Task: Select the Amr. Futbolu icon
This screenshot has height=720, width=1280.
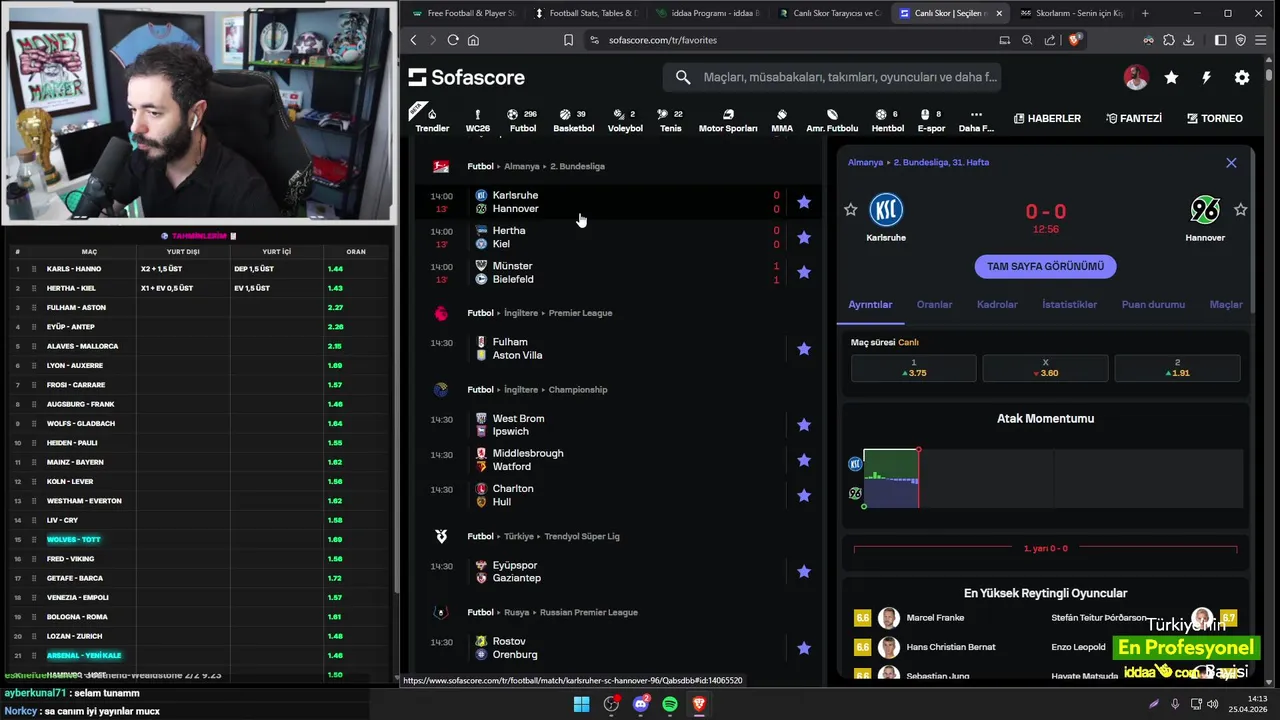Action: coord(832,120)
